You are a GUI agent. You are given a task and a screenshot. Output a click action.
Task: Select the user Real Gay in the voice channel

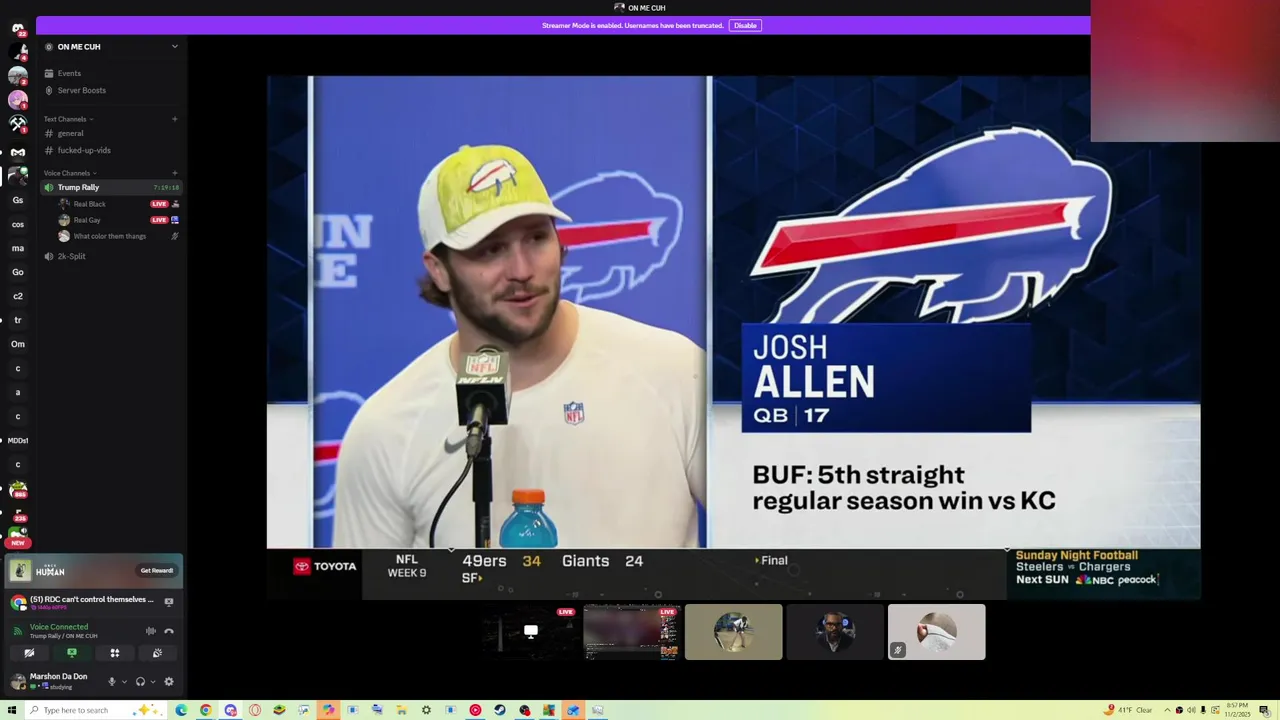click(x=87, y=220)
